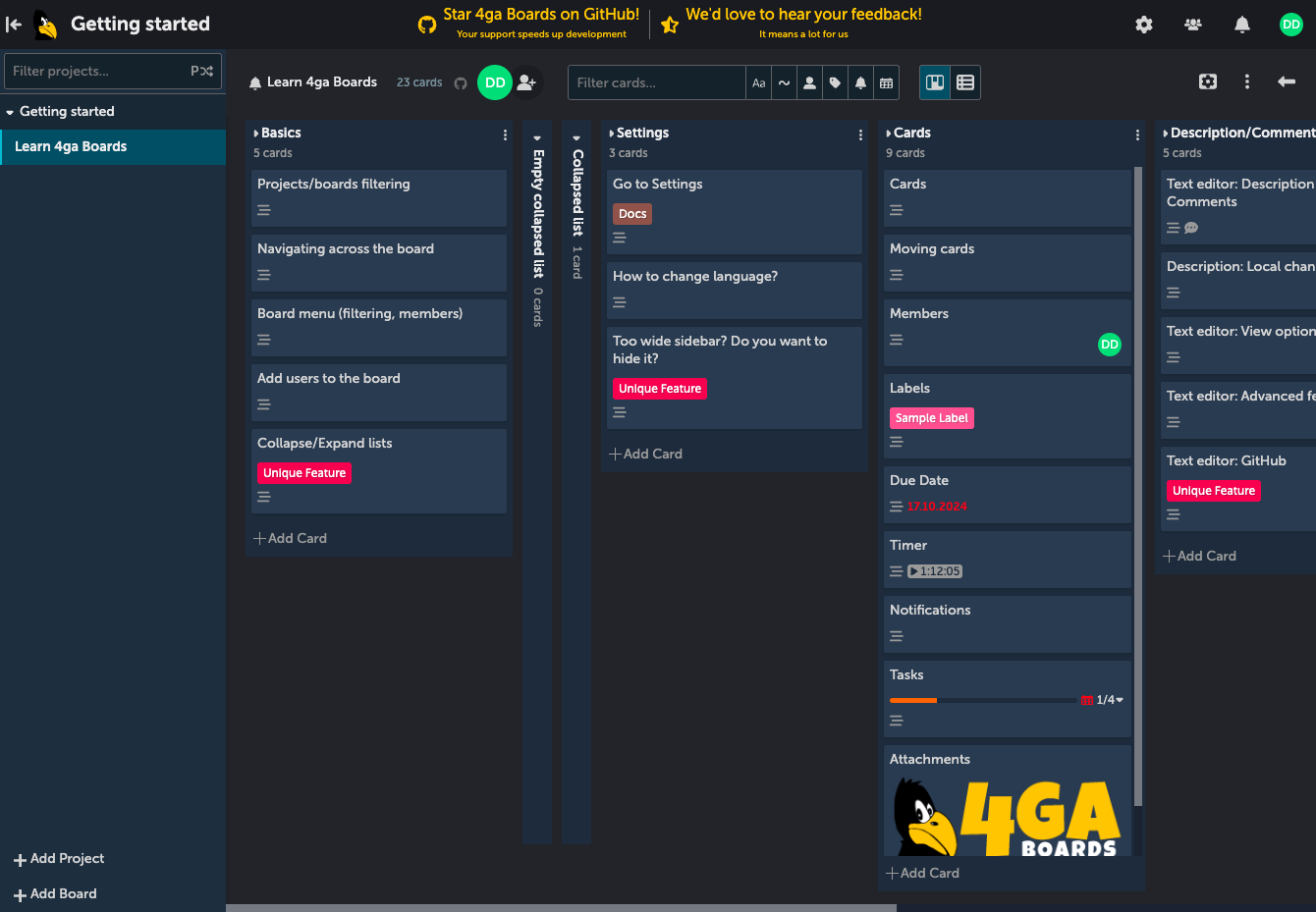Toggle subscribed cards bell filter

(x=860, y=82)
